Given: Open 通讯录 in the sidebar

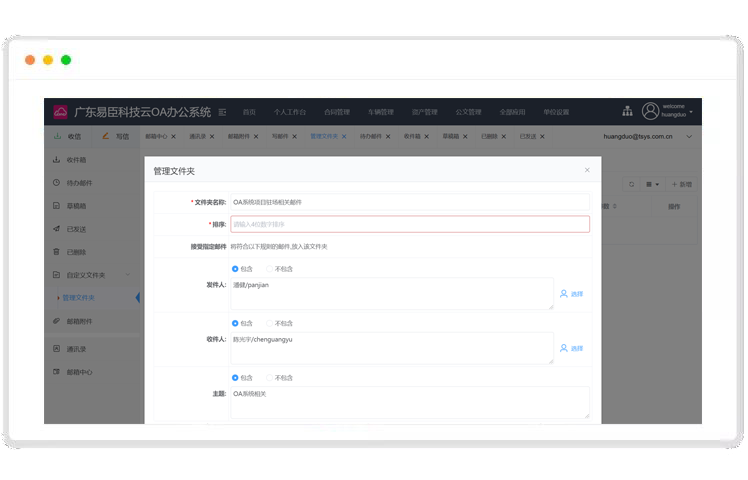Looking at the screenshot, I should 93,349.
